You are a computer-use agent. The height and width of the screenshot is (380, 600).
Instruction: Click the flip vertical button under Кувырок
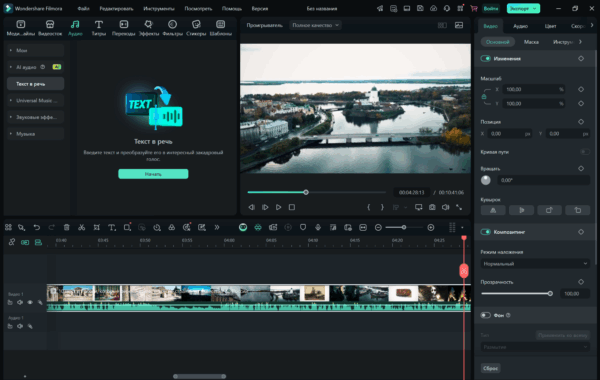521,210
